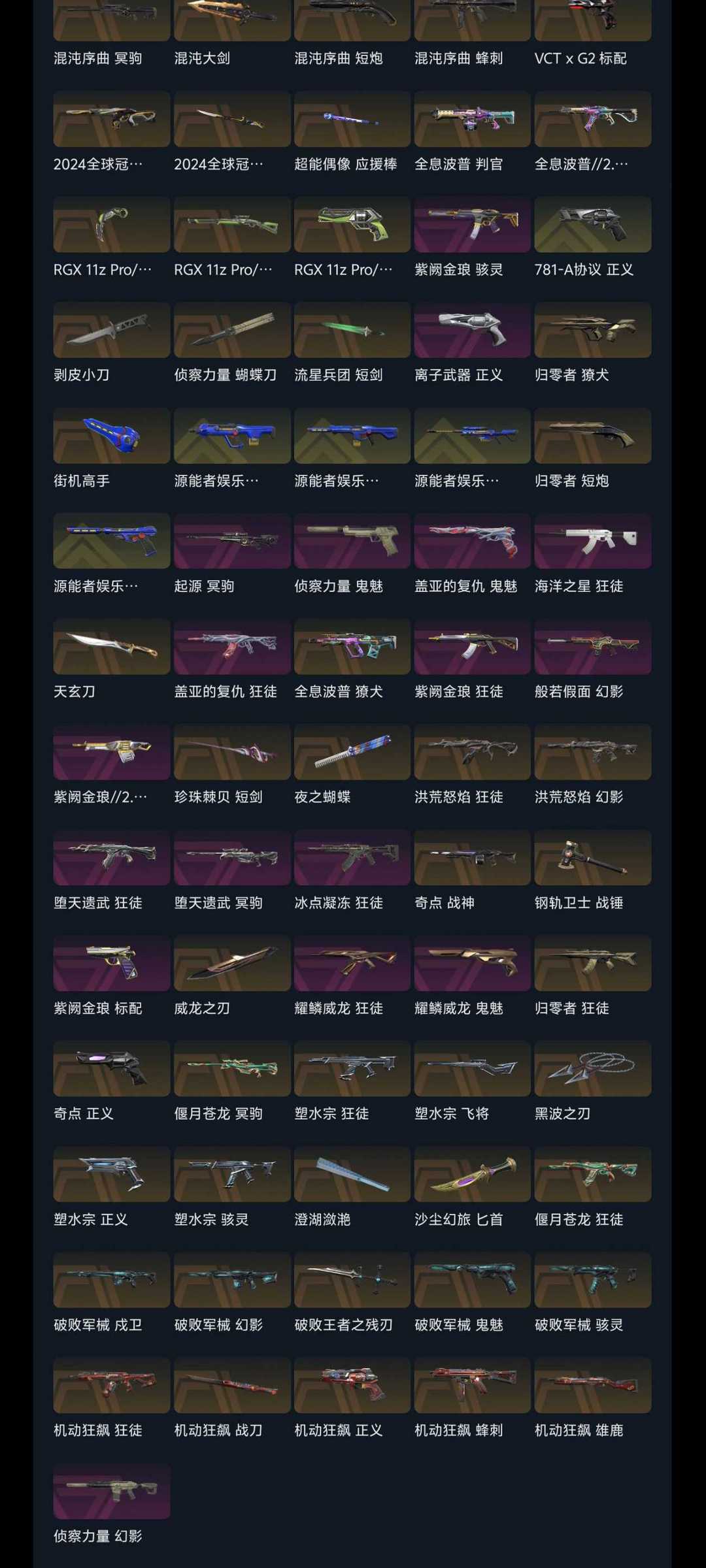Screen dimensions: 706x1568
Task: Click the 天玄刀 blade thumbnail
Action: pyautogui.click(x=112, y=647)
